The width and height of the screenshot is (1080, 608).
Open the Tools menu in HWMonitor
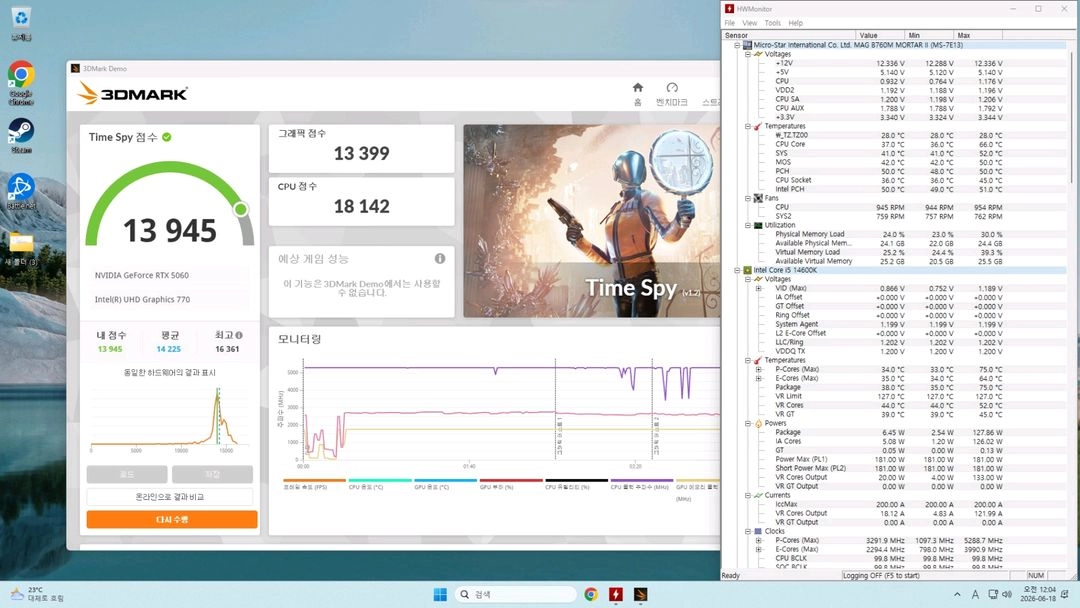pos(773,23)
